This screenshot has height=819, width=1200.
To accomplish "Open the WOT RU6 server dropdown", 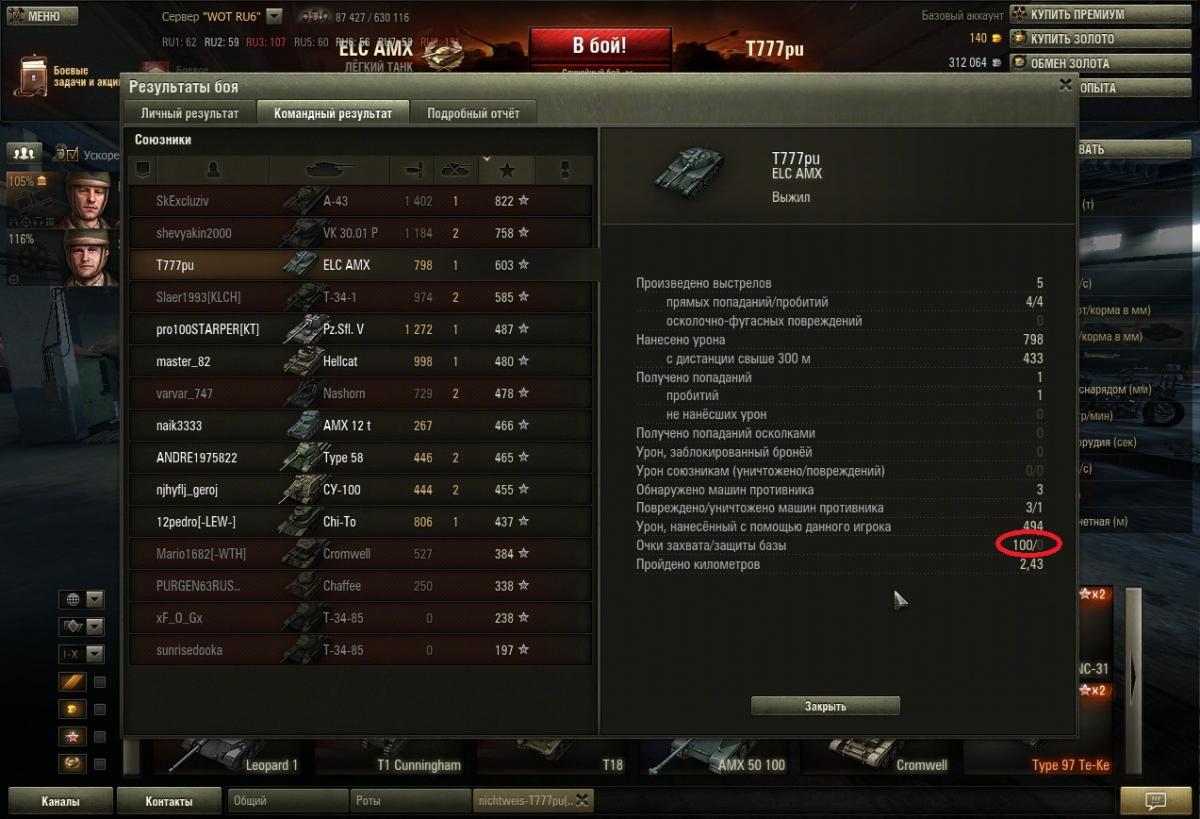I will pos(274,17).
